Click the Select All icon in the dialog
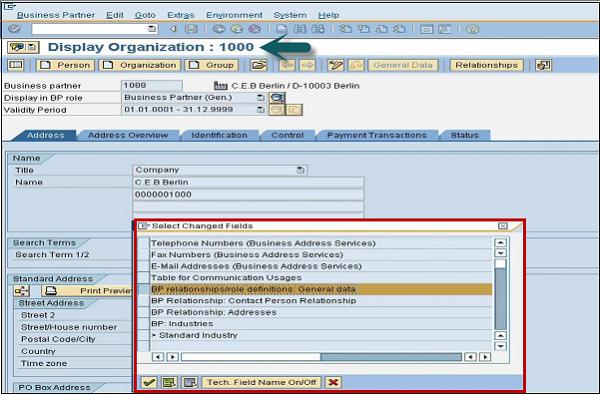This screenshot has width=600, height=394. point(169,382)
